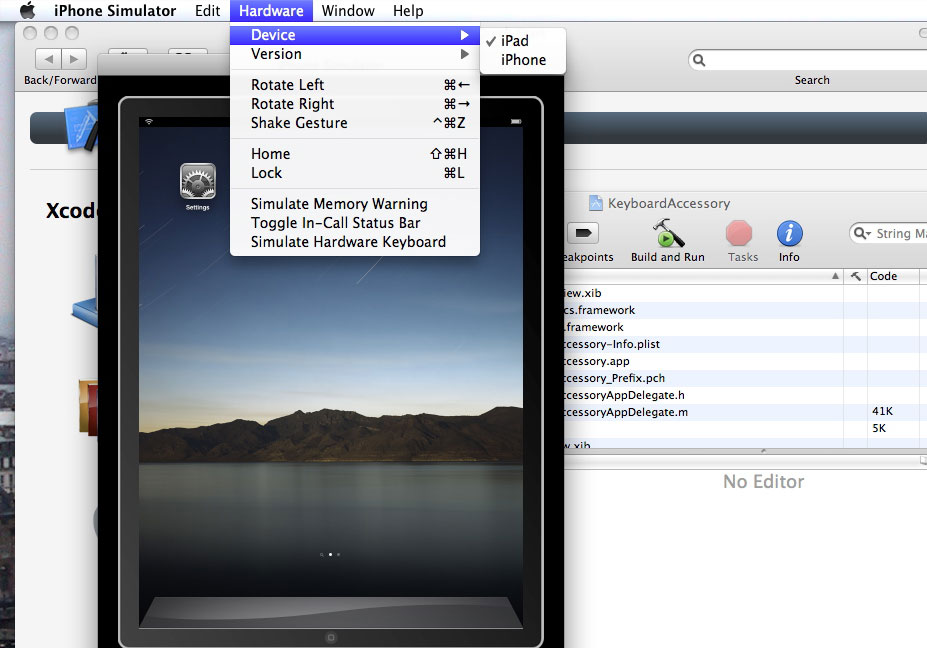The width and height of the screenshot is (927, 648).
Task: Click the split view divider handle
Action: 763,451
